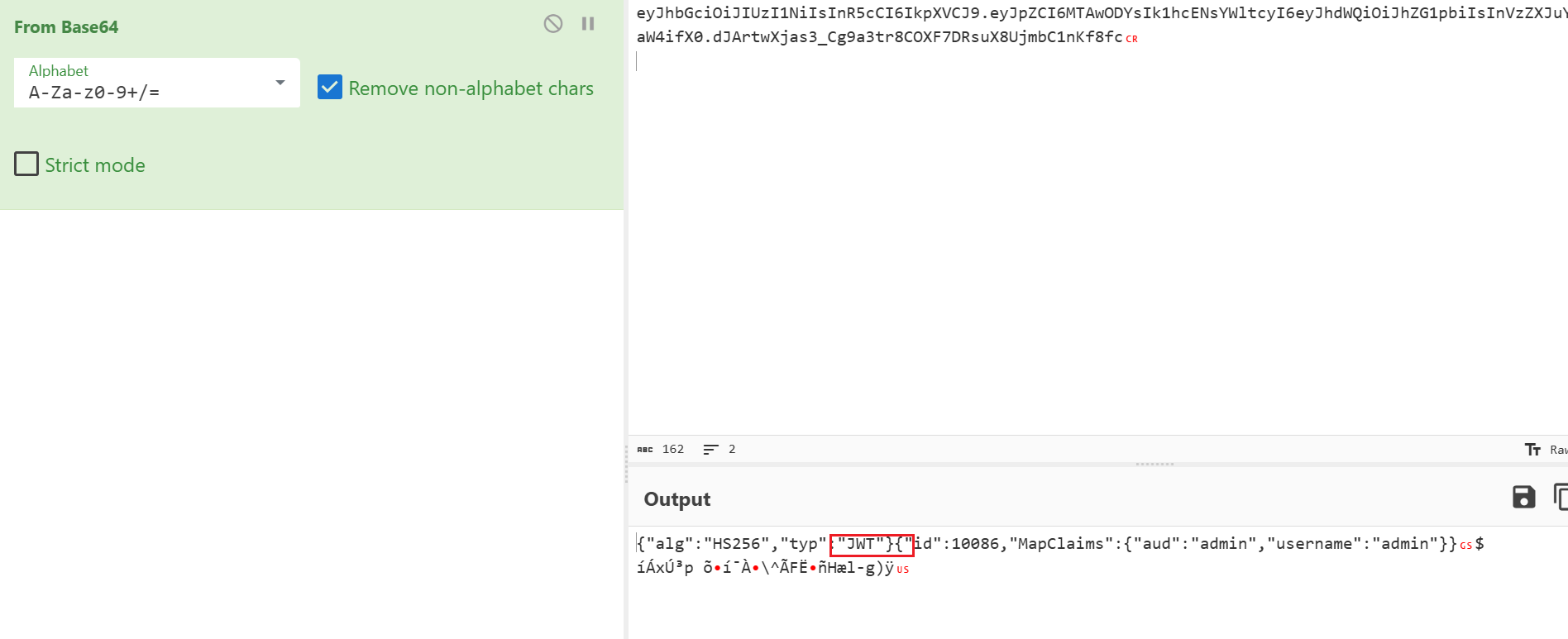1568x639 pixels.
Task: Click the vertical recipe pane splitter
Action: coord(626,463)
